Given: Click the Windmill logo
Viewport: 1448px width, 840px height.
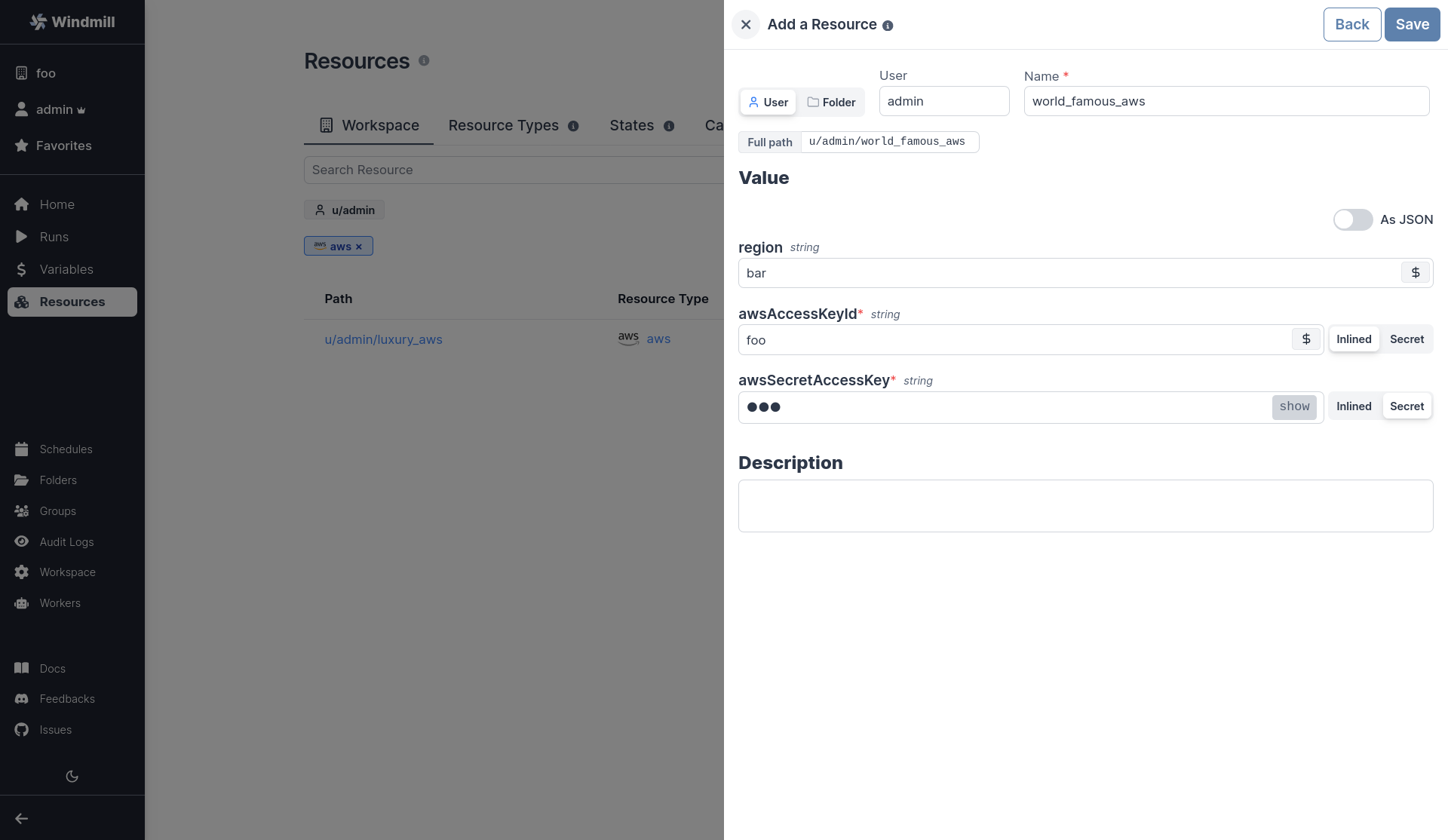Looking at the screenshot, I should 73,22.
